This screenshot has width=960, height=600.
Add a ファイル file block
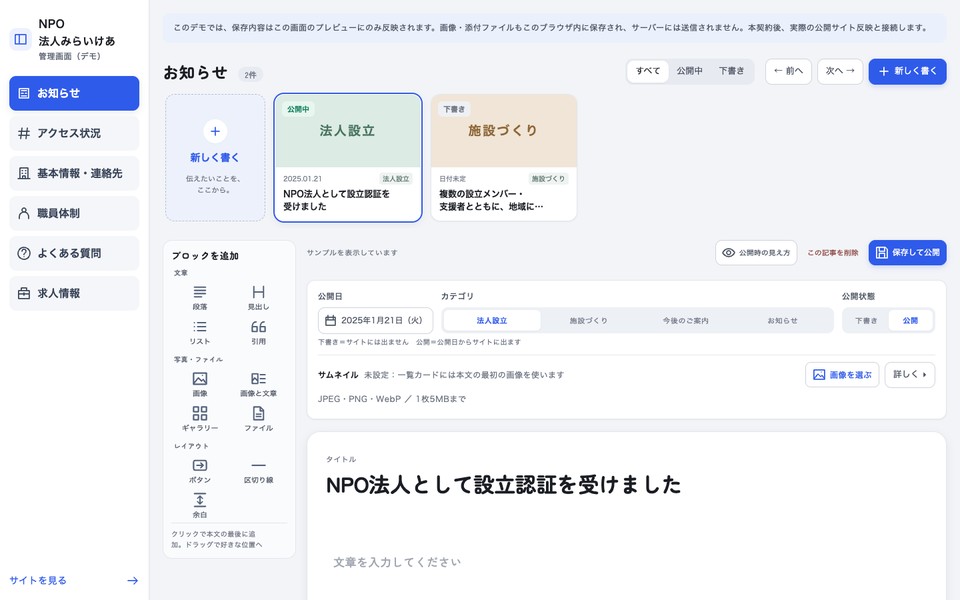(x=258, y=419)
